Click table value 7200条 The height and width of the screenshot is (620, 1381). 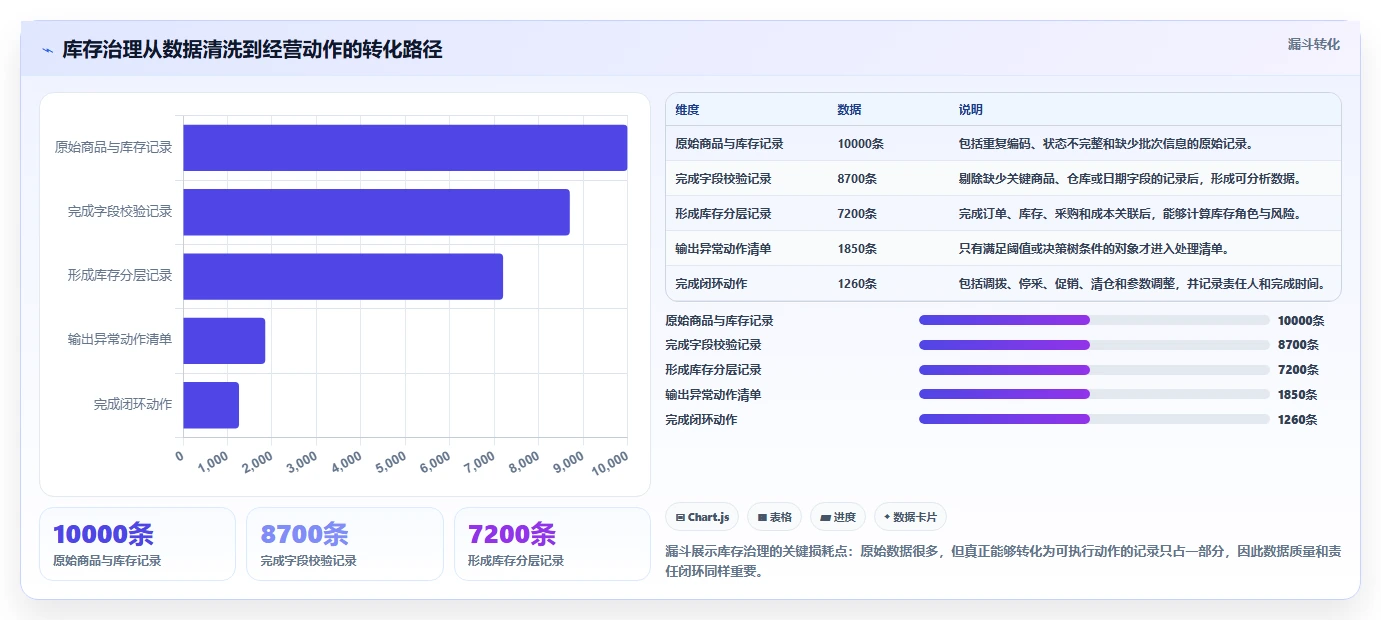[x=857, y=213]
